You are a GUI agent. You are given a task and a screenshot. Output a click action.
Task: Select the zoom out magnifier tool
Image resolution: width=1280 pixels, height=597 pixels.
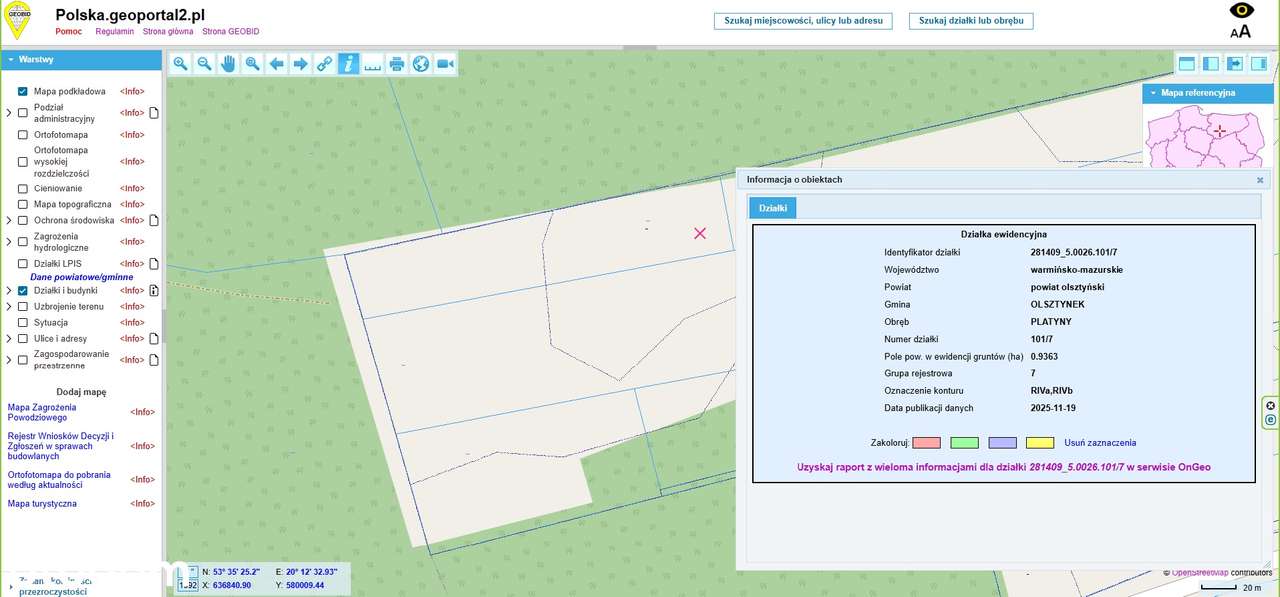204,64
